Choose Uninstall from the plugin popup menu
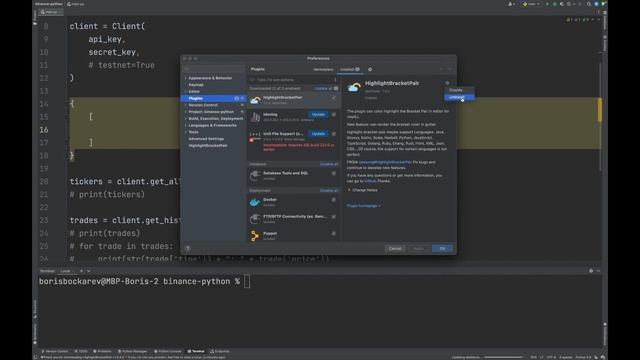 click(x=459, y=97)
